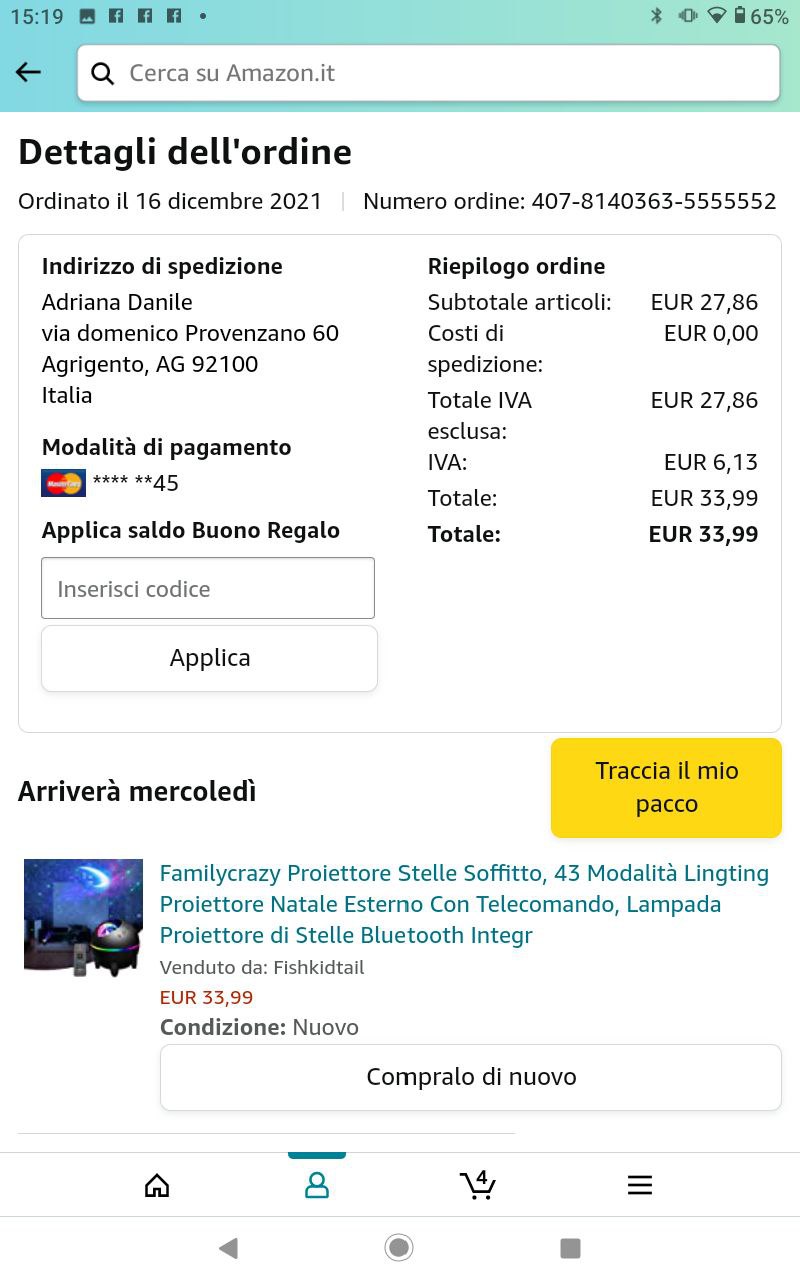Tap the search magnifier icon
The height and width of the screenshot is (1280, 800).
point(102,73)
